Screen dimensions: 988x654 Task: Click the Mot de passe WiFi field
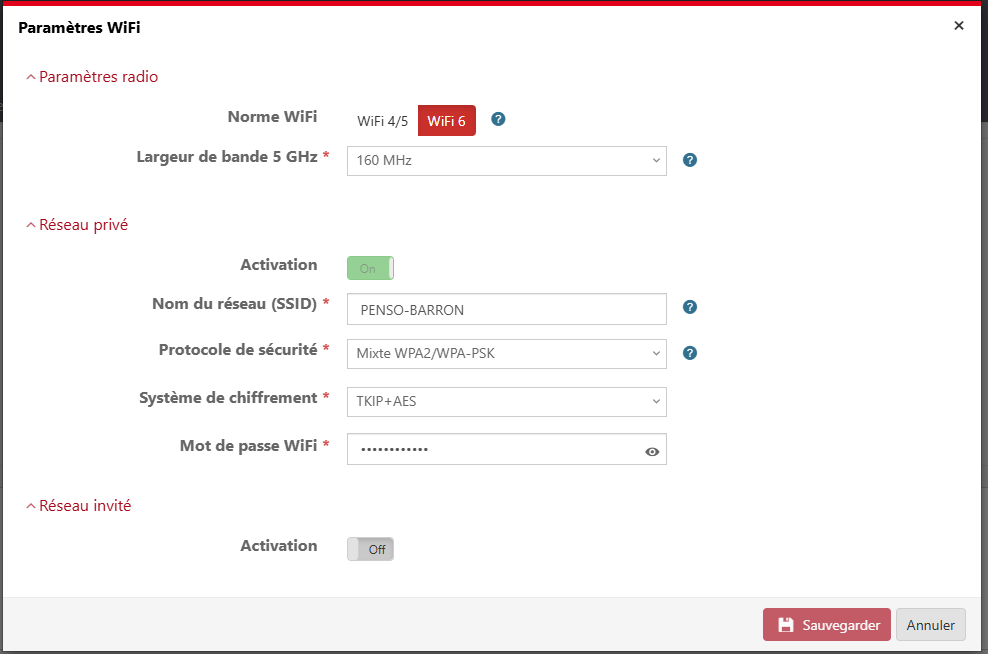tap(495, 450)
